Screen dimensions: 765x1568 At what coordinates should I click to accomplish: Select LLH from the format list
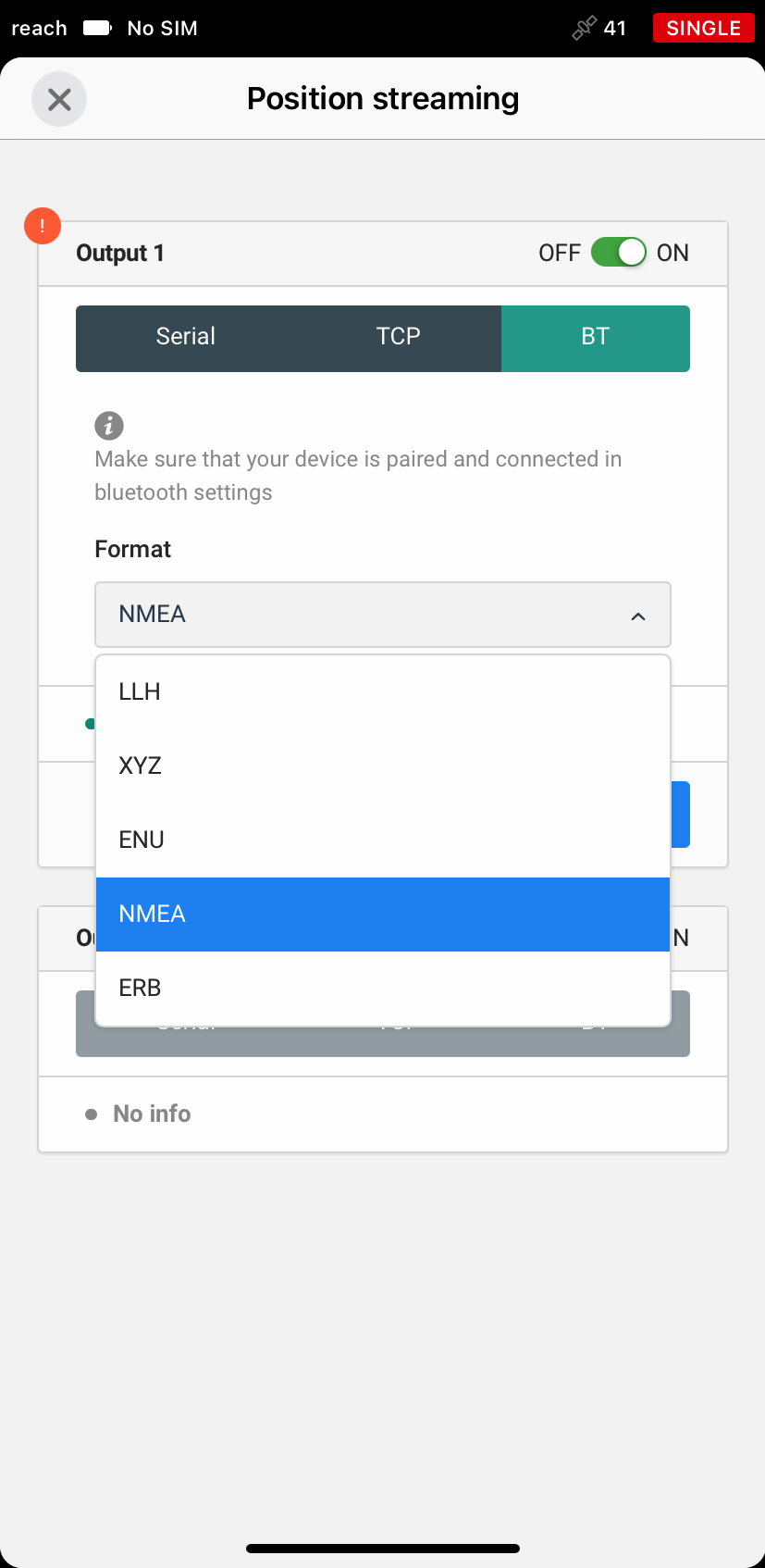coord(383,692)
